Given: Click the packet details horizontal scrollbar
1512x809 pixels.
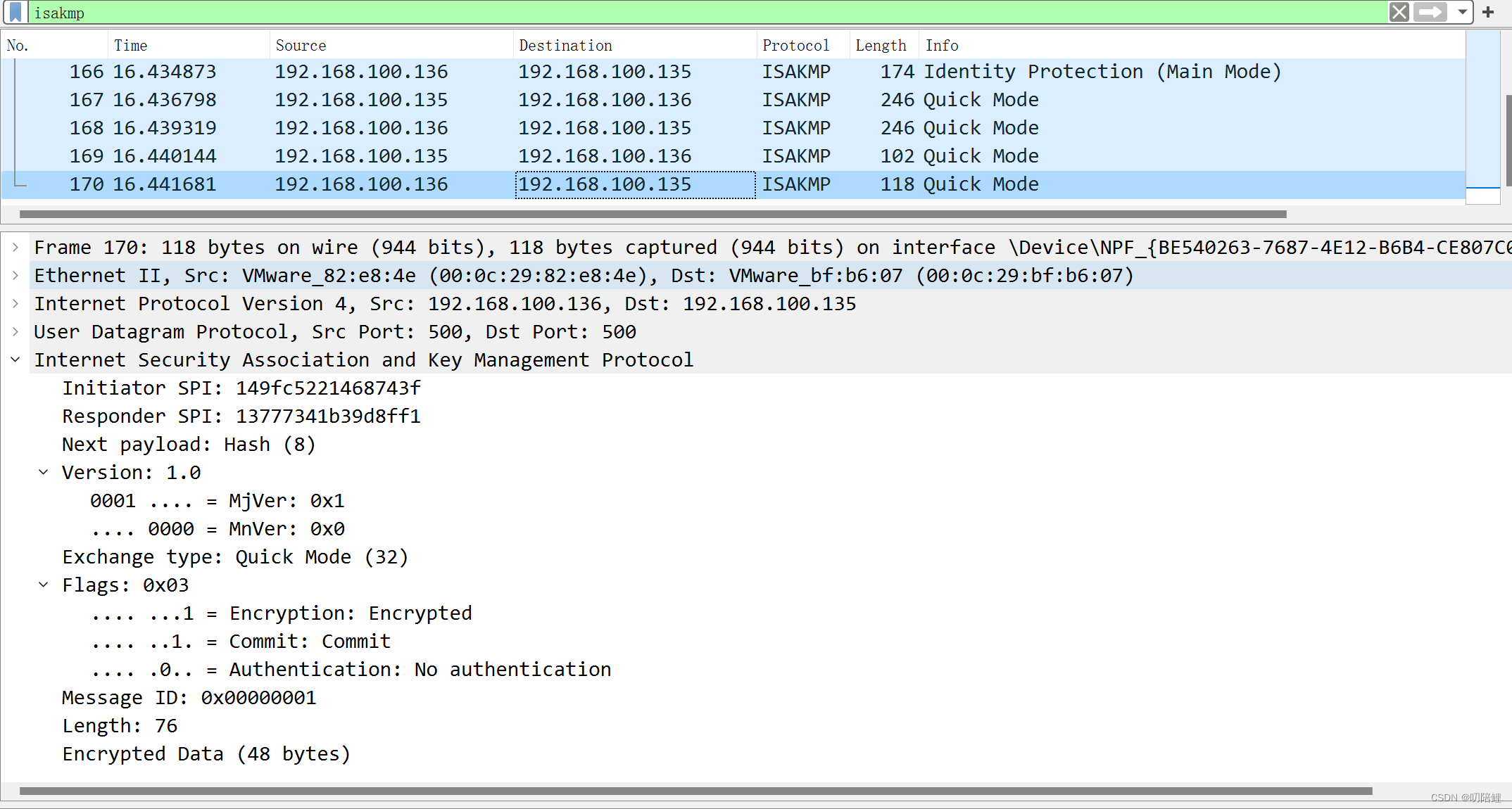Looking at the screenshot, I should click(x=696, y=791).
